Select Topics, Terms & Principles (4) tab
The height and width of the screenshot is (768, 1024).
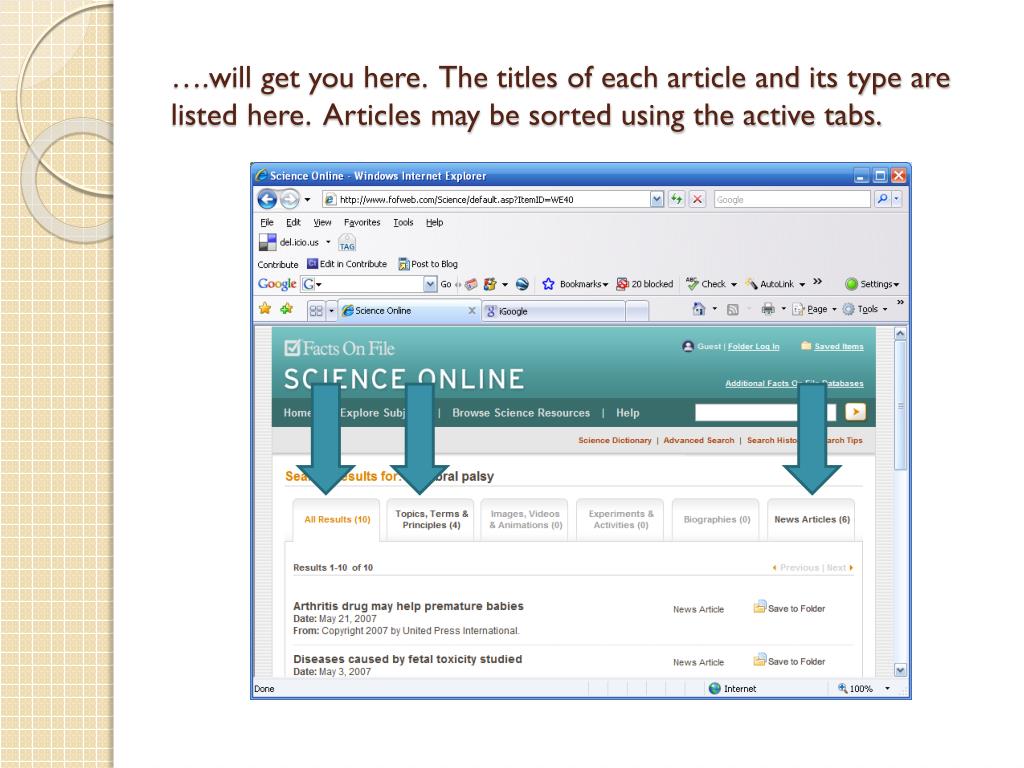pos(431,520)
